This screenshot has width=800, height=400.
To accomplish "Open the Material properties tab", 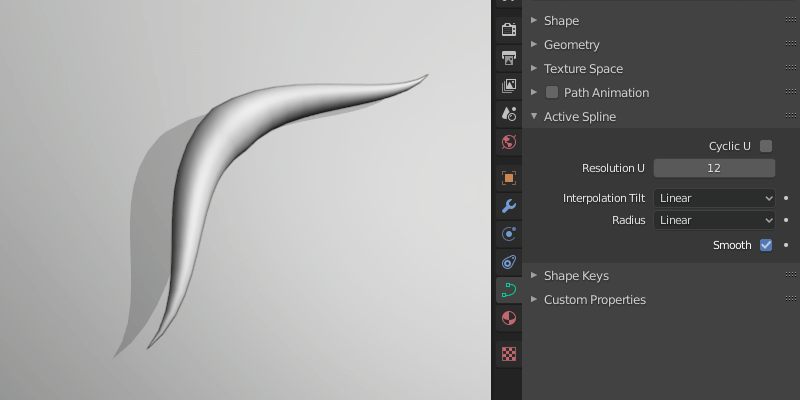I will click(x=509, y=318).
